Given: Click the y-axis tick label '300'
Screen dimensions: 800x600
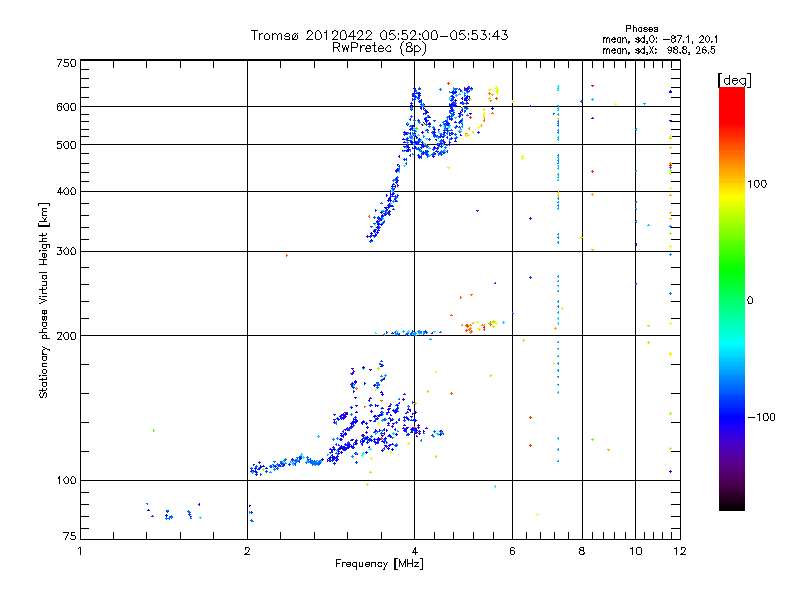Looking at the screenshot, I should tap(66, 252).
